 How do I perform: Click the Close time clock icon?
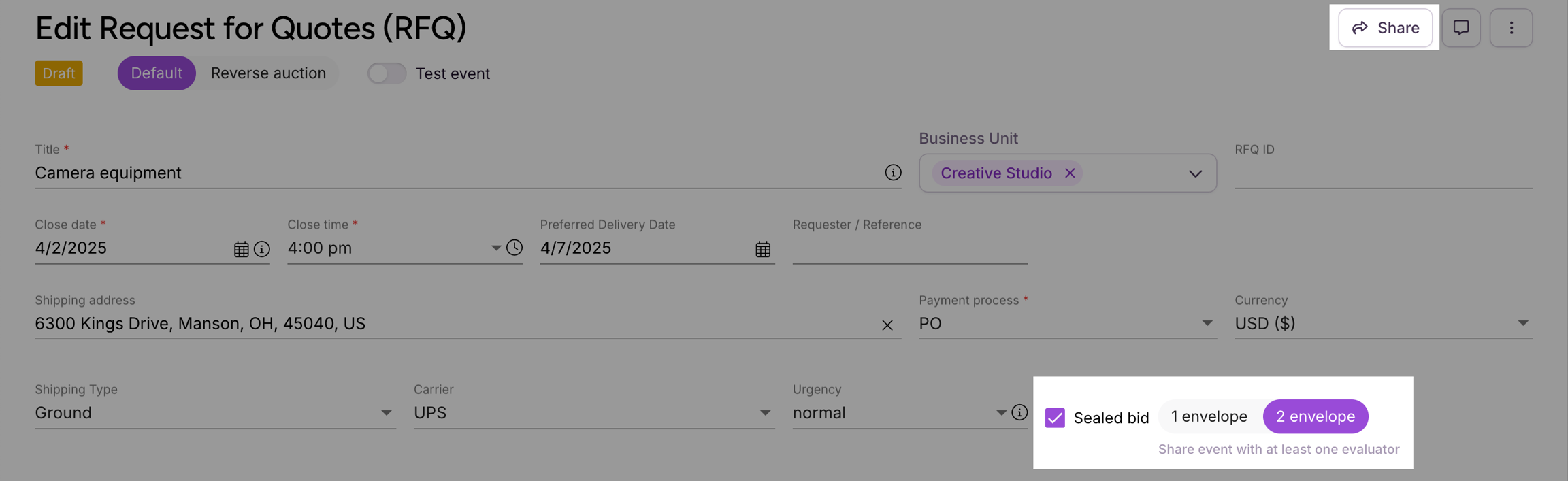514,248
